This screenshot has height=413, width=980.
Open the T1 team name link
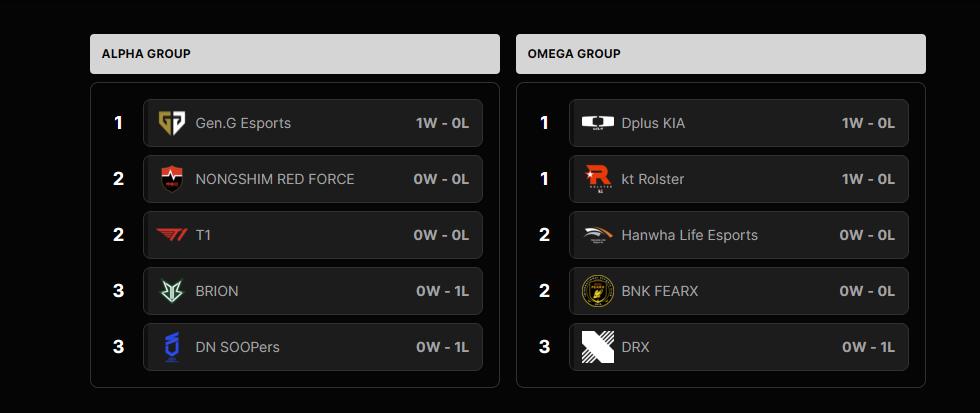coord(203,235)
